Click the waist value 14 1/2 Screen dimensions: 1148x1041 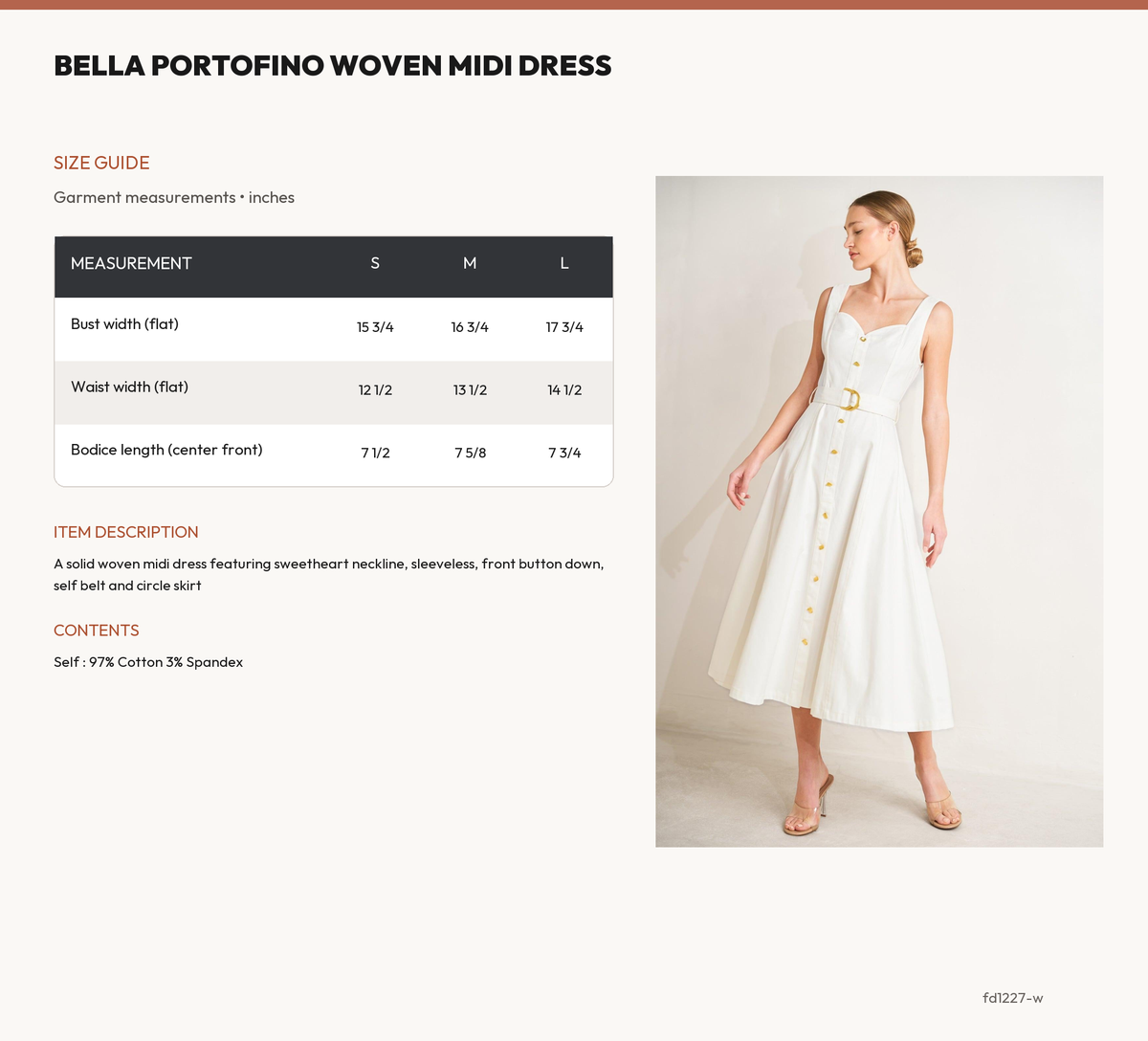[564, 390]
